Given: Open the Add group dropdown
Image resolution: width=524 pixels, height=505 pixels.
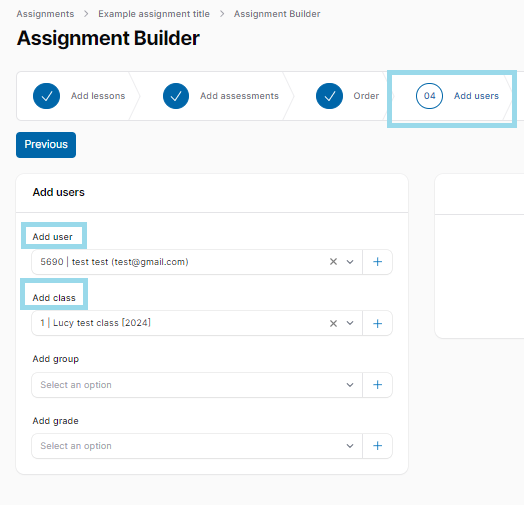Looking at the screenshot, I should click(x=197, y=385).
